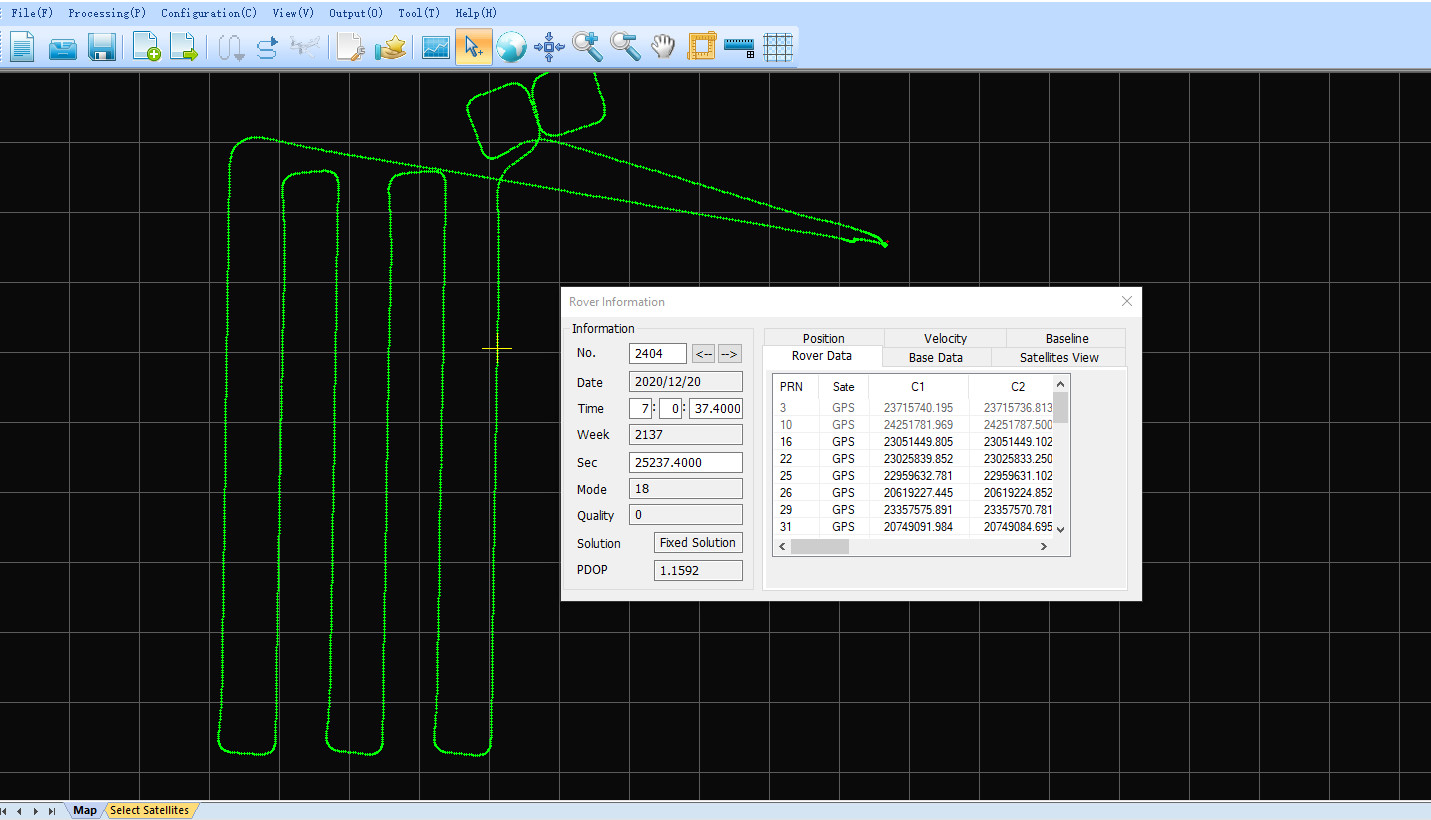Select the zoom in magnifier tool

coord(587,47)
